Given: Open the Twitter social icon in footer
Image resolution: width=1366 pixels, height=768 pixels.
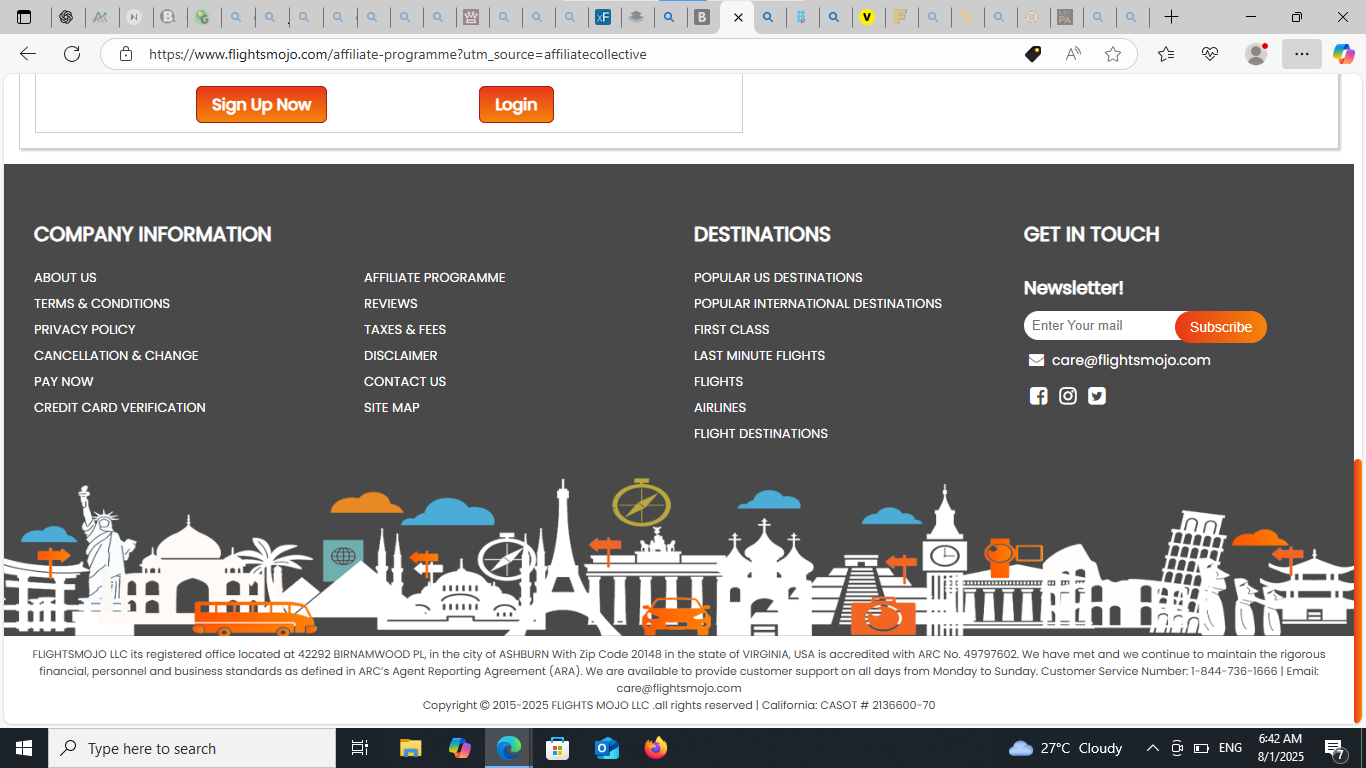Looking at the screenshot, I should tap(1097, 396).
